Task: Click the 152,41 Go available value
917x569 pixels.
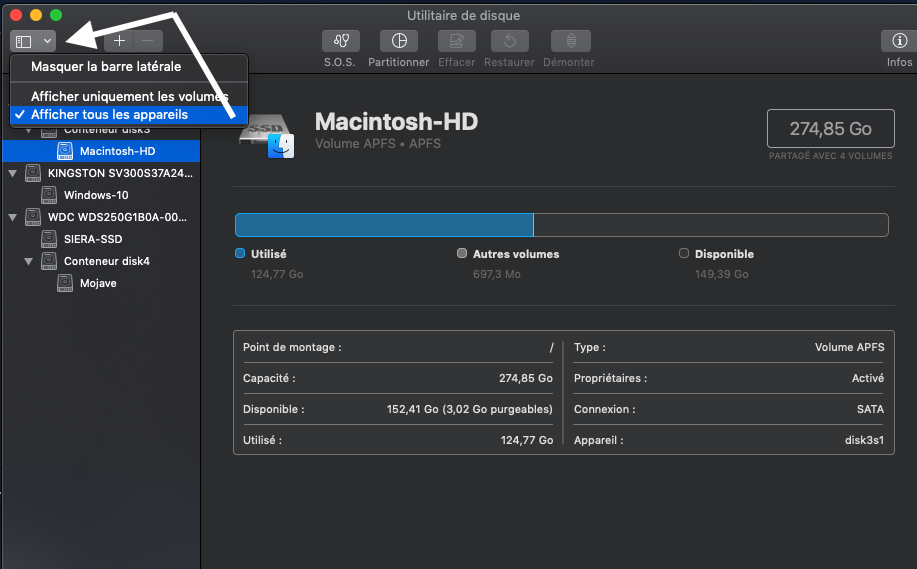Action: coord(470,409)
